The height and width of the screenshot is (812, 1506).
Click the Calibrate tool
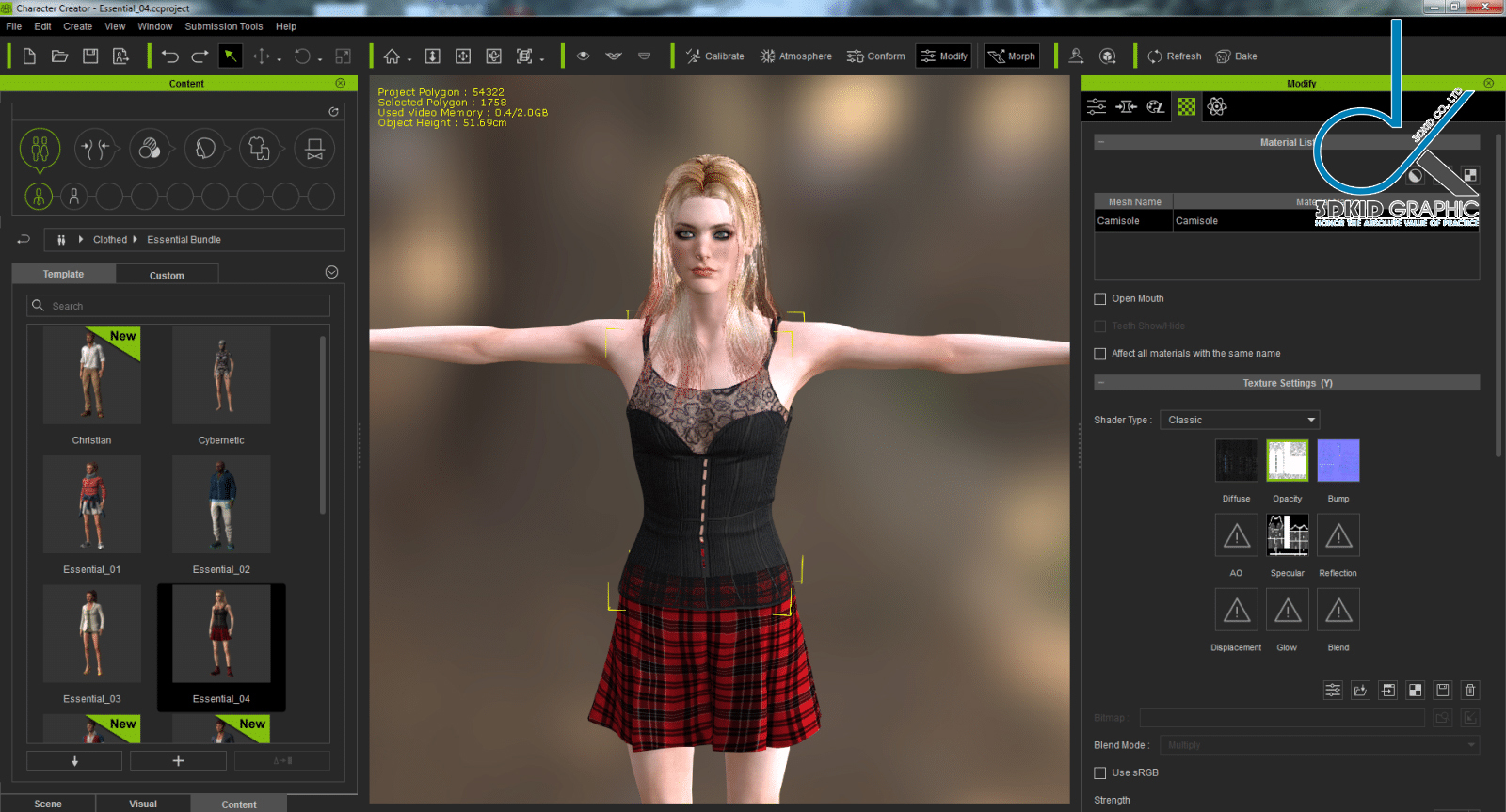click(714, 56)
